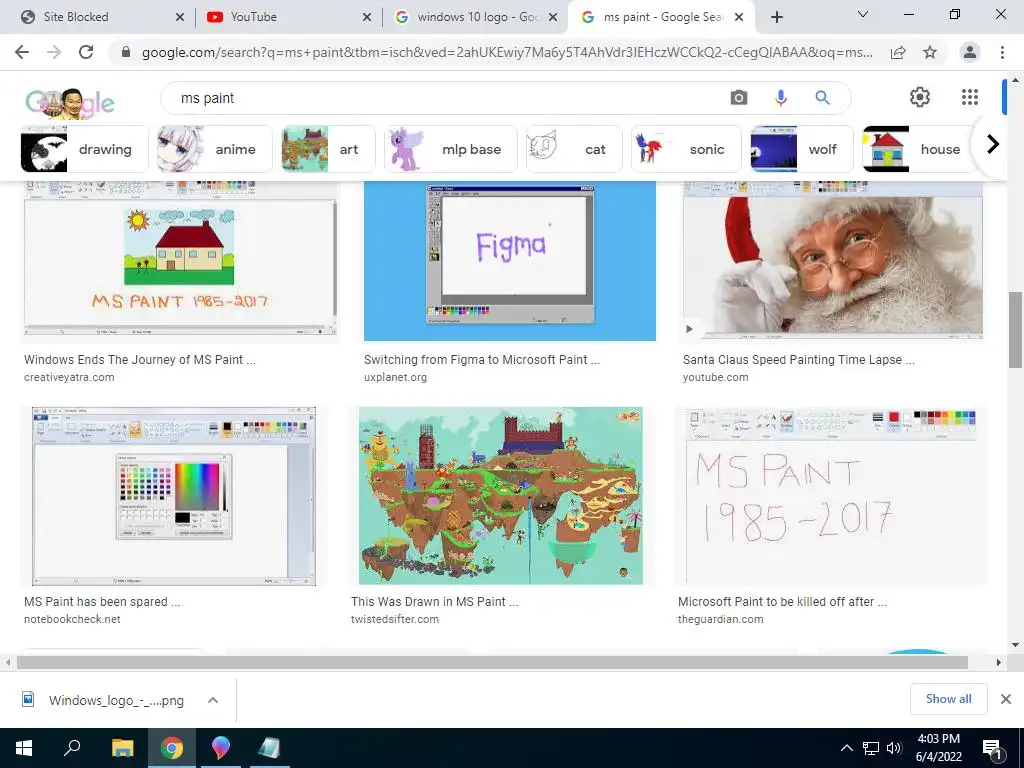The width and height of the screenshot is (1024, 768).
Task: Open Google apps grid
Action: click(x=970, y=97)
